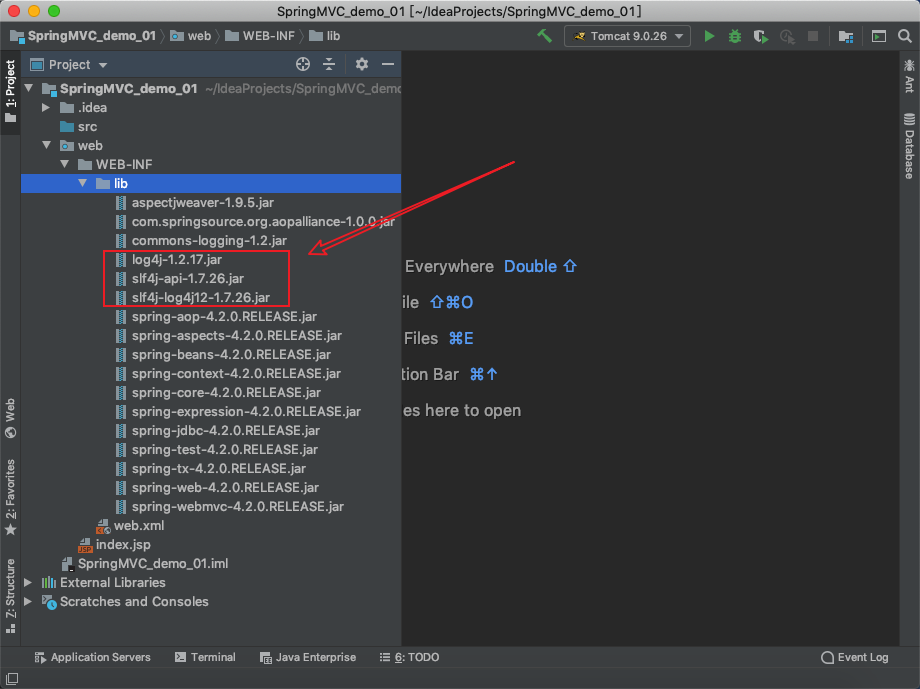Click the Stop square icon
This screenshot has height=689, width=920.
[x=813, y=36]
